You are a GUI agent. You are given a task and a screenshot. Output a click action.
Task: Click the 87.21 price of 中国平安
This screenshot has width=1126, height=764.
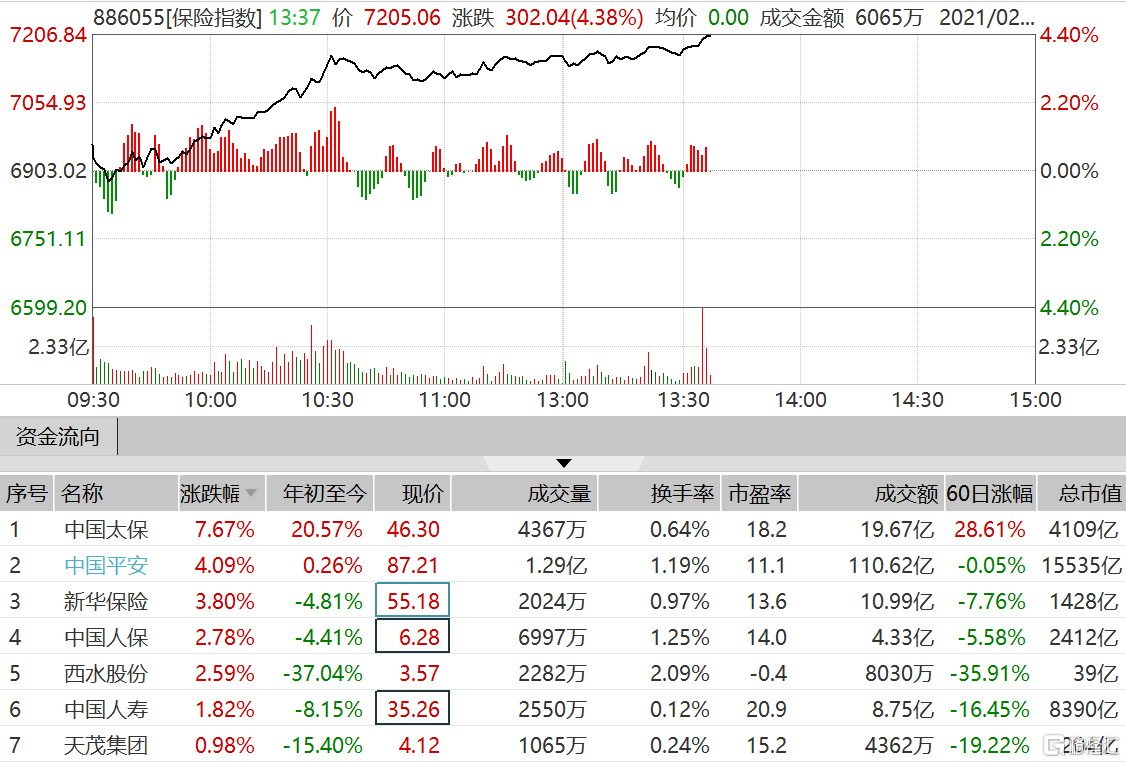click(413, 565)
